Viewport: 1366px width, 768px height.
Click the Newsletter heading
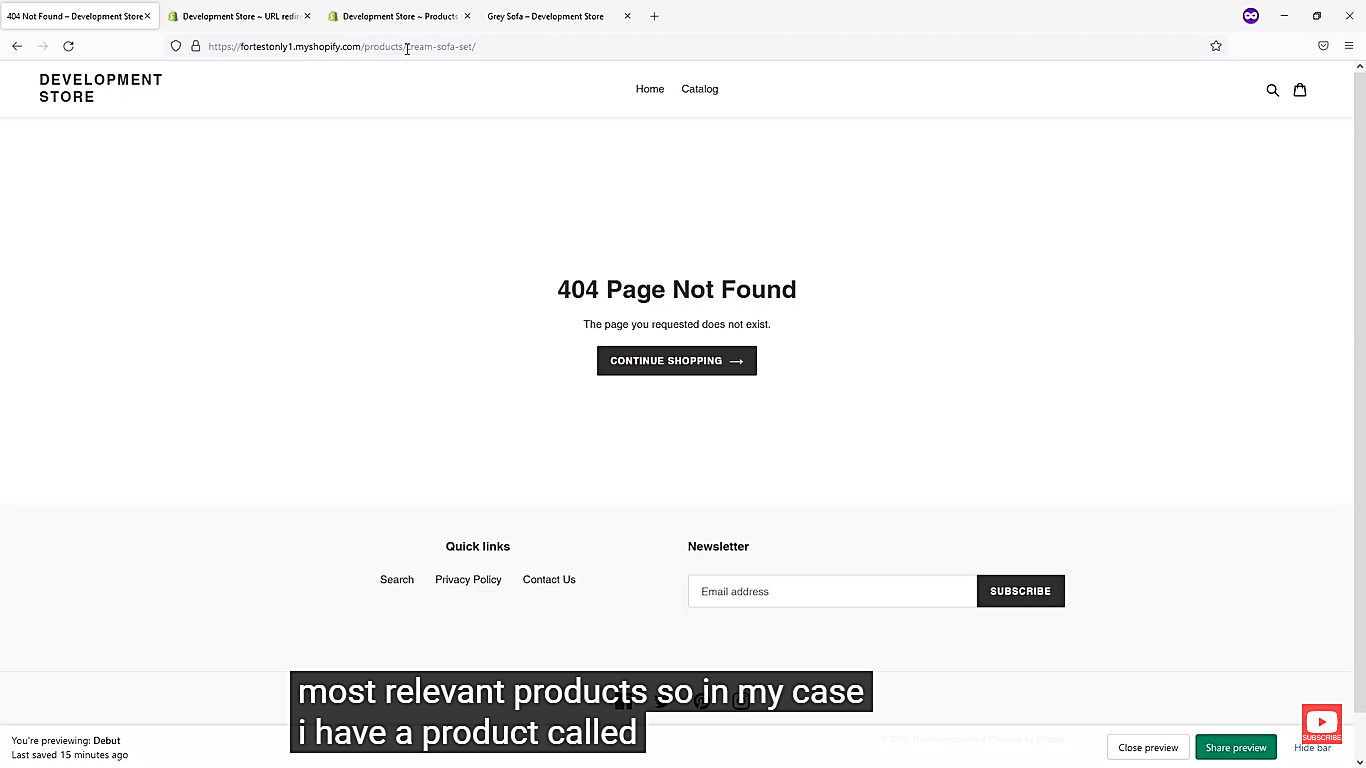pos(718,546)
